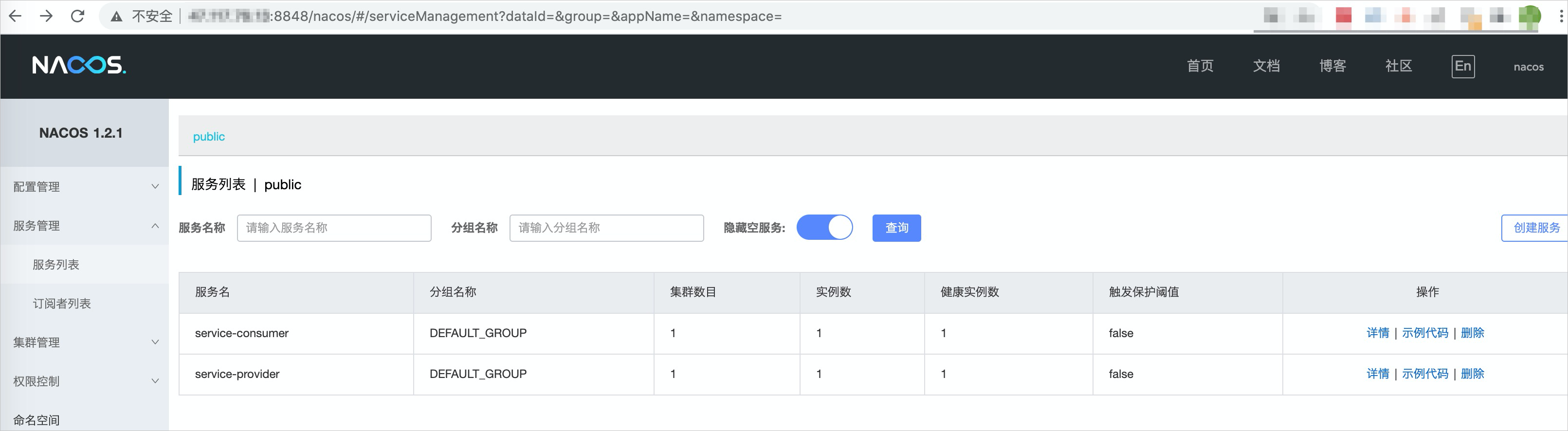
Task: Click the 触发保护阈值 column header
Action: (1144, 292)
